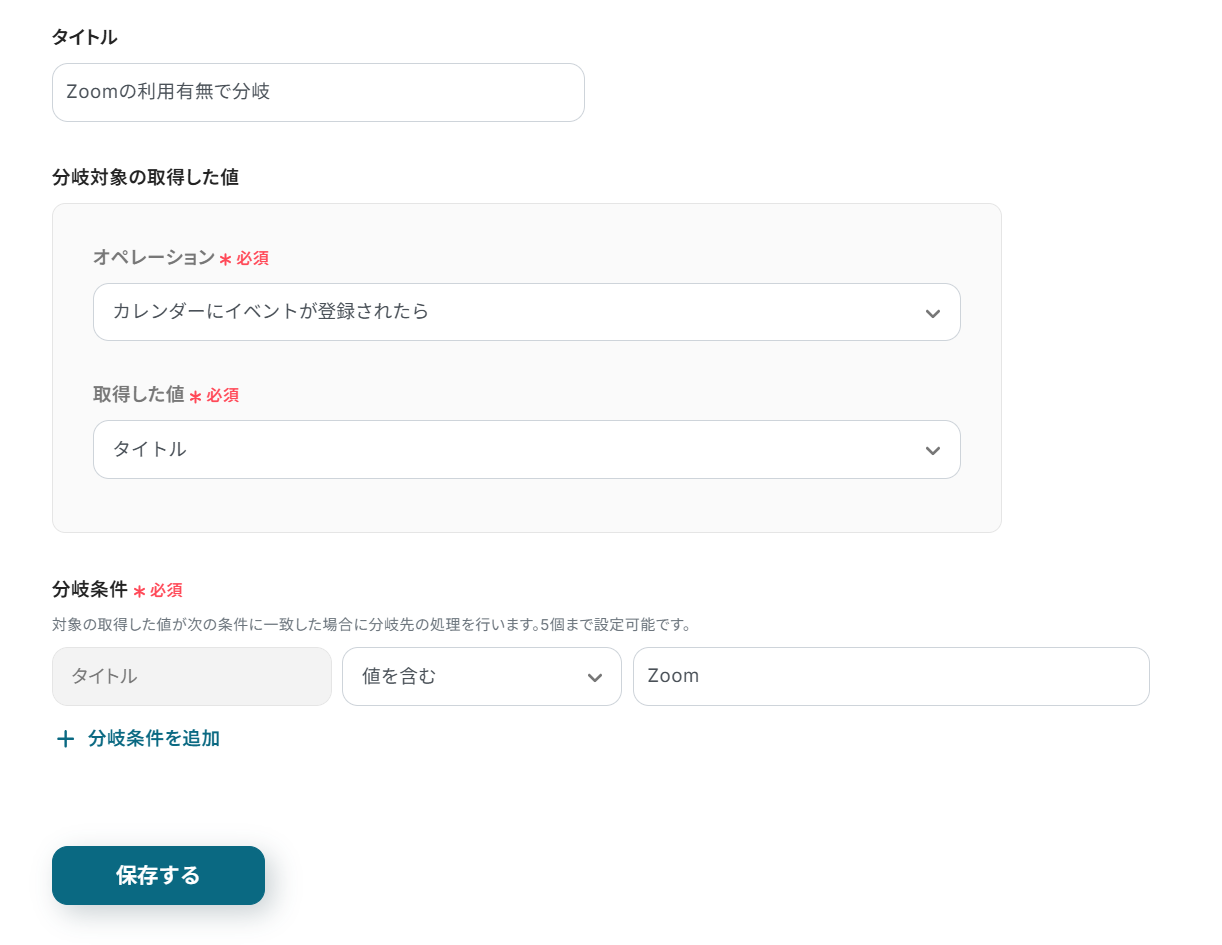Click the red 必須 marker beside 分岐条件
Screen dimensions: 1222x945
166,591
